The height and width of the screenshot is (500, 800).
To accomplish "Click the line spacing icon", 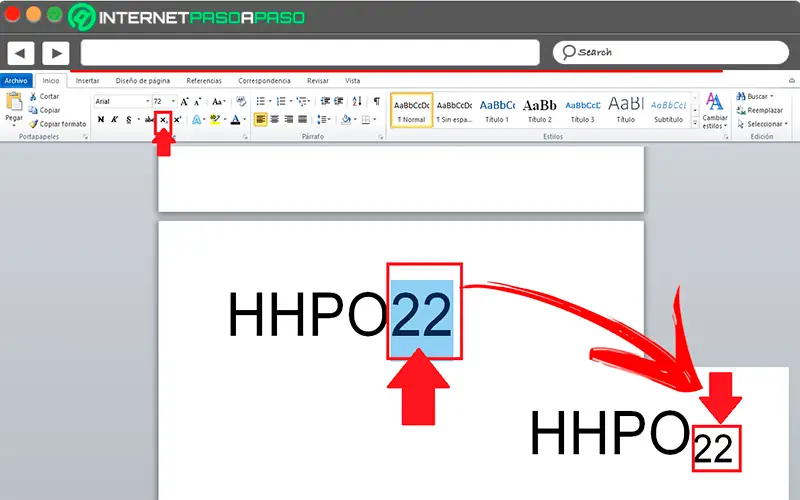I will pos(321,119).
